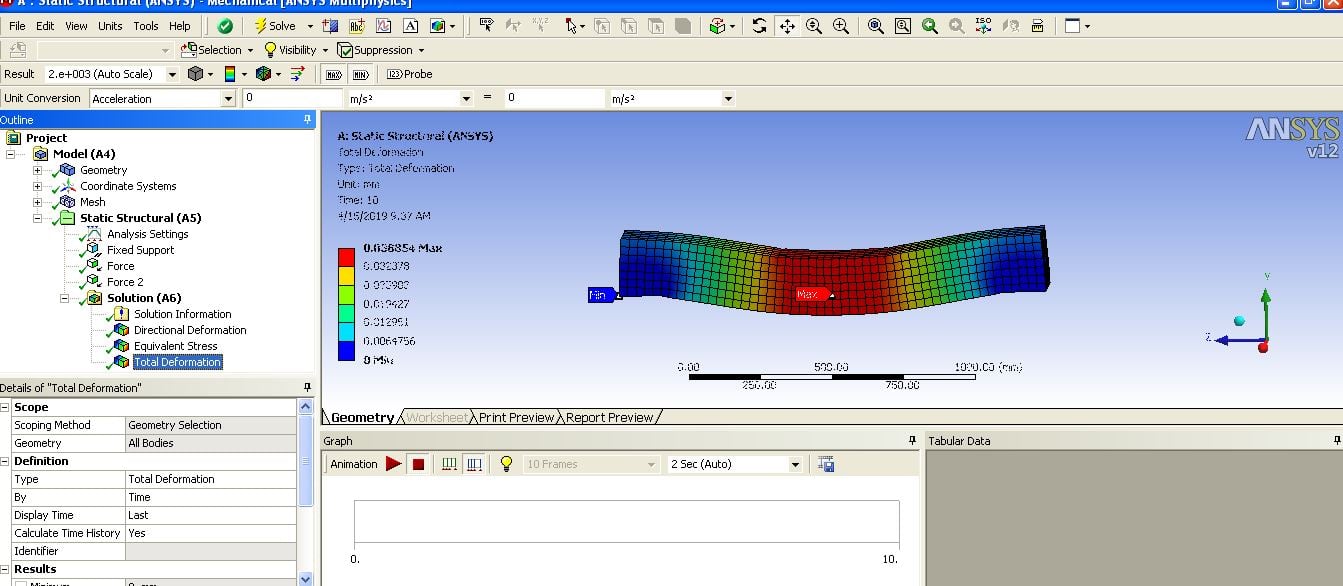Select Directional Deformation result
The height and width of the screenshot is (586, 1343).
pos(190,330)
